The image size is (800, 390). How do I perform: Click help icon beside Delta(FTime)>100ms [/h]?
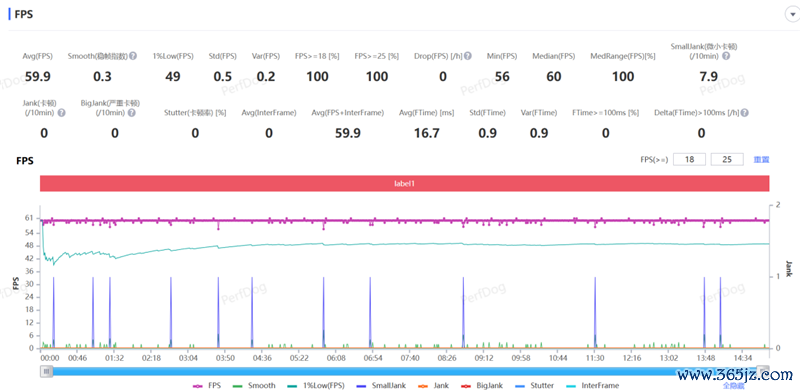(745, 113)
